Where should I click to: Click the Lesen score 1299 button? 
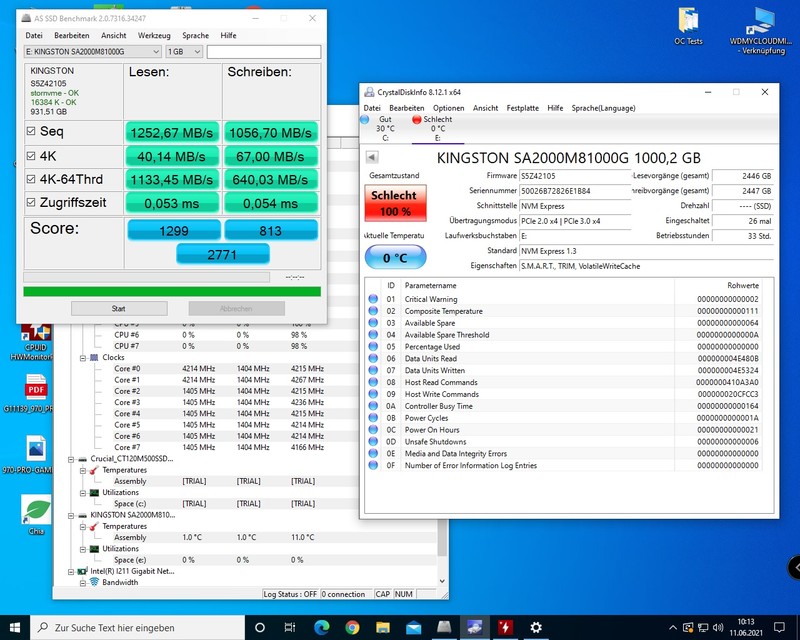point(173,230)
